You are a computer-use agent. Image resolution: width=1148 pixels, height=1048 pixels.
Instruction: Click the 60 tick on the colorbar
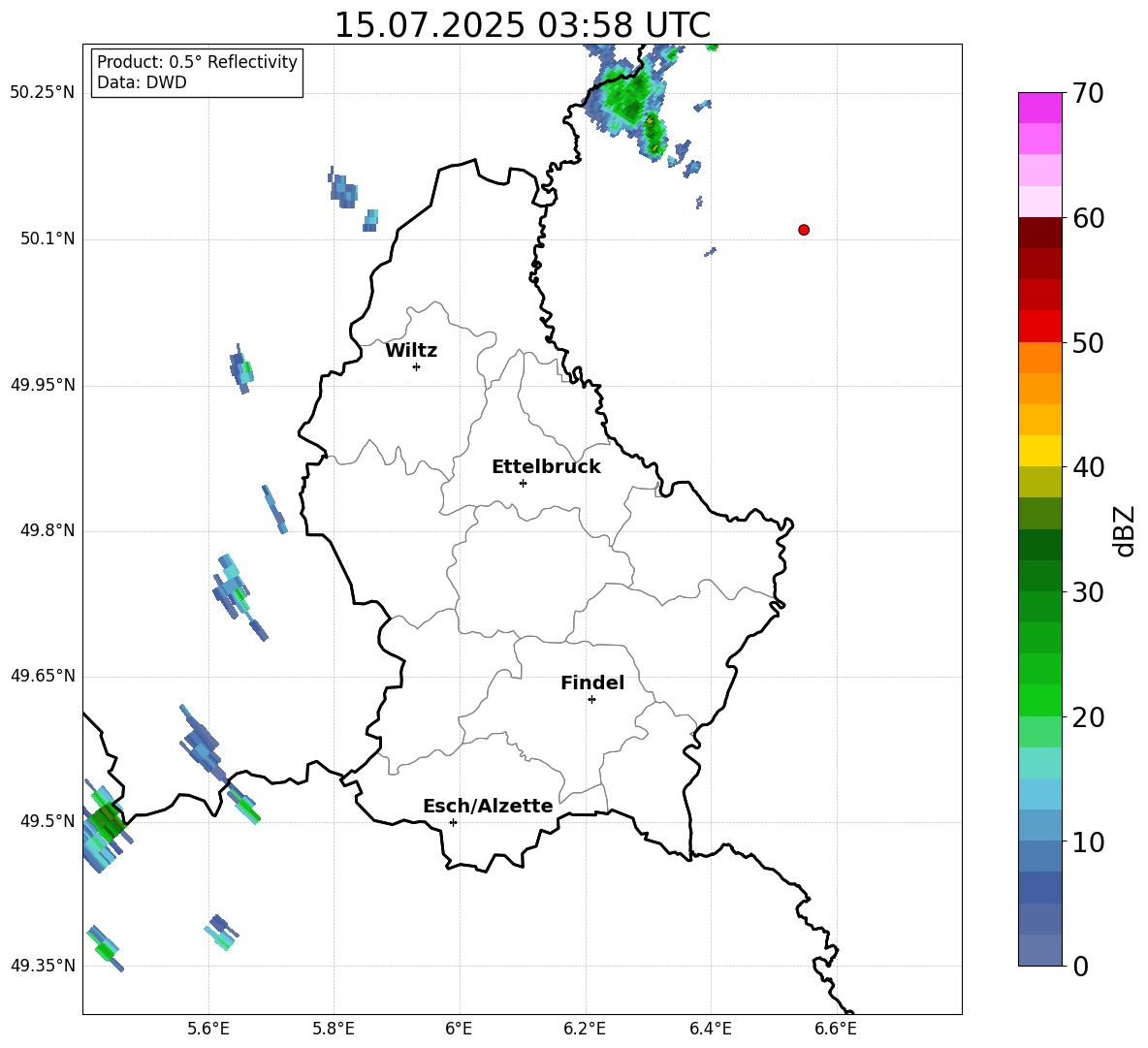click(x=1088, y=218)
